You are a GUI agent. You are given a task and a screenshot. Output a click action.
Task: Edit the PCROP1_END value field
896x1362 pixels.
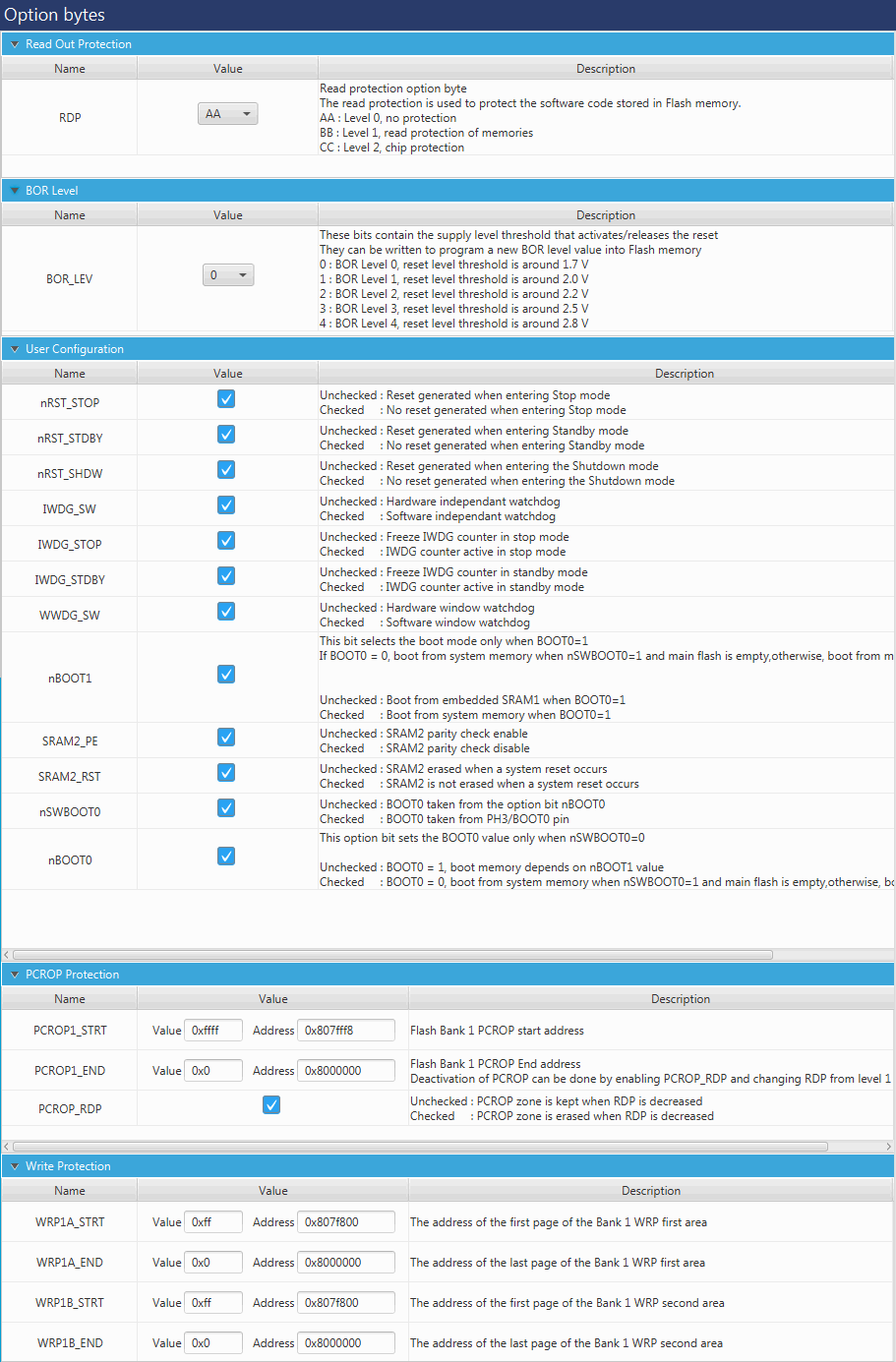coord(213,1071)
